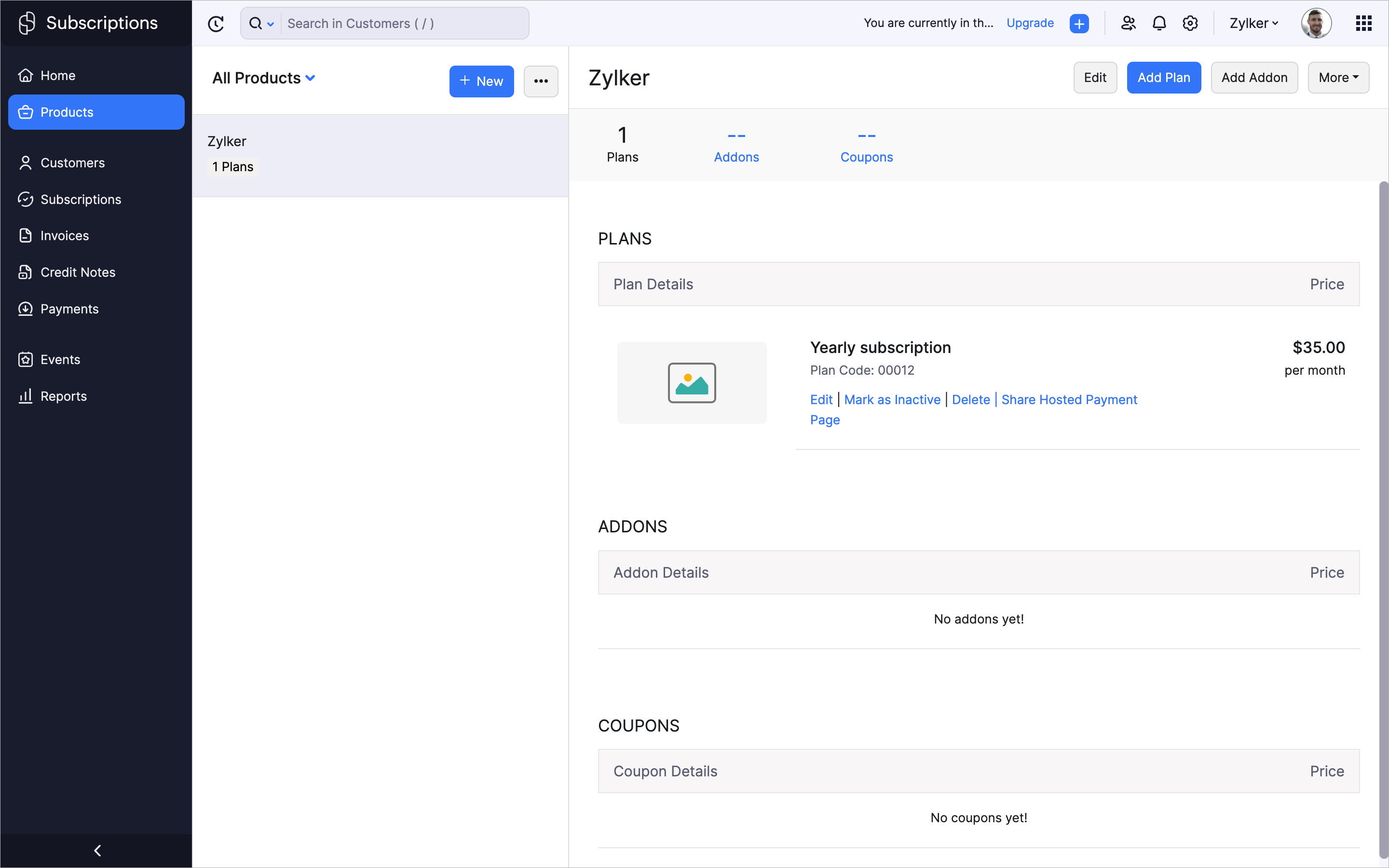Open Payments in the sidebar
The image size is (1389, 868).
pyautogui.click(x=96, y=309)
